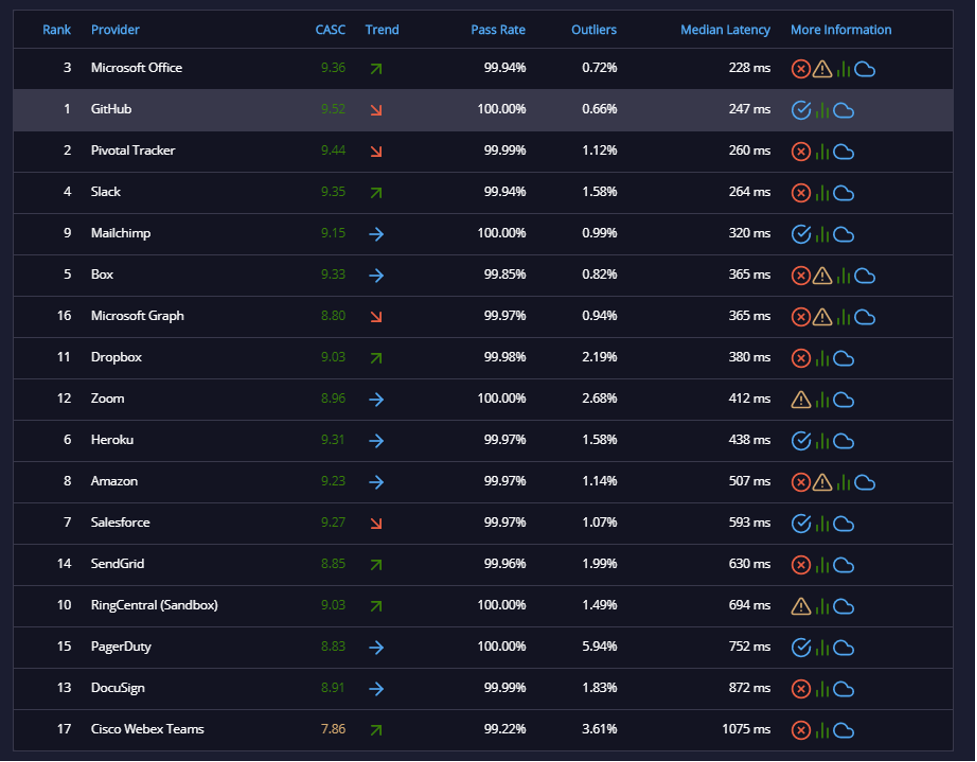This screenshot has height=762, width=977.
Task: Select the Heroku provider name
Action: click(x=112, y=440)
